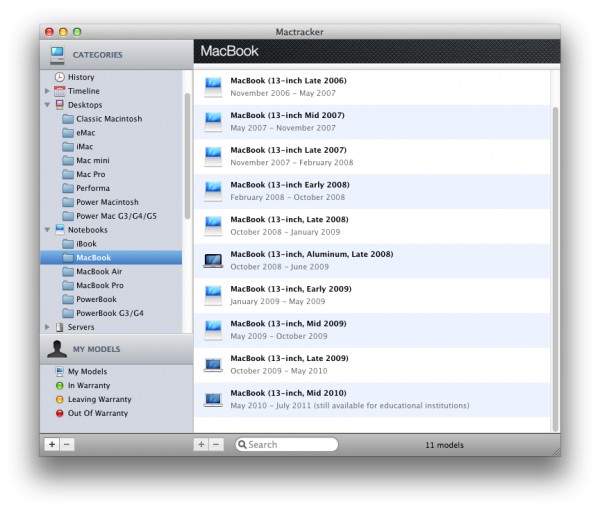600x511 pixels.
Task: Click the MacBook Mid 2010 laptop thumbnail
Action: point(213,400)
